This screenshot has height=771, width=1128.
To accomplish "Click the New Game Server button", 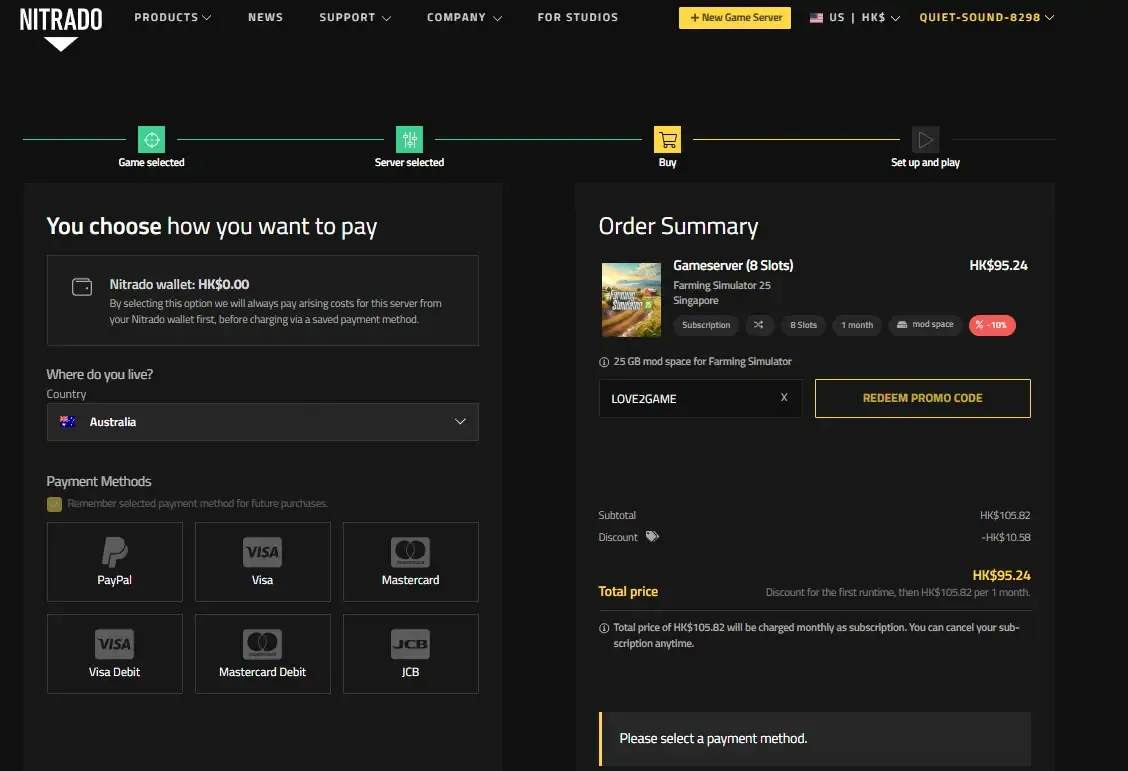I will pos(735,18).
